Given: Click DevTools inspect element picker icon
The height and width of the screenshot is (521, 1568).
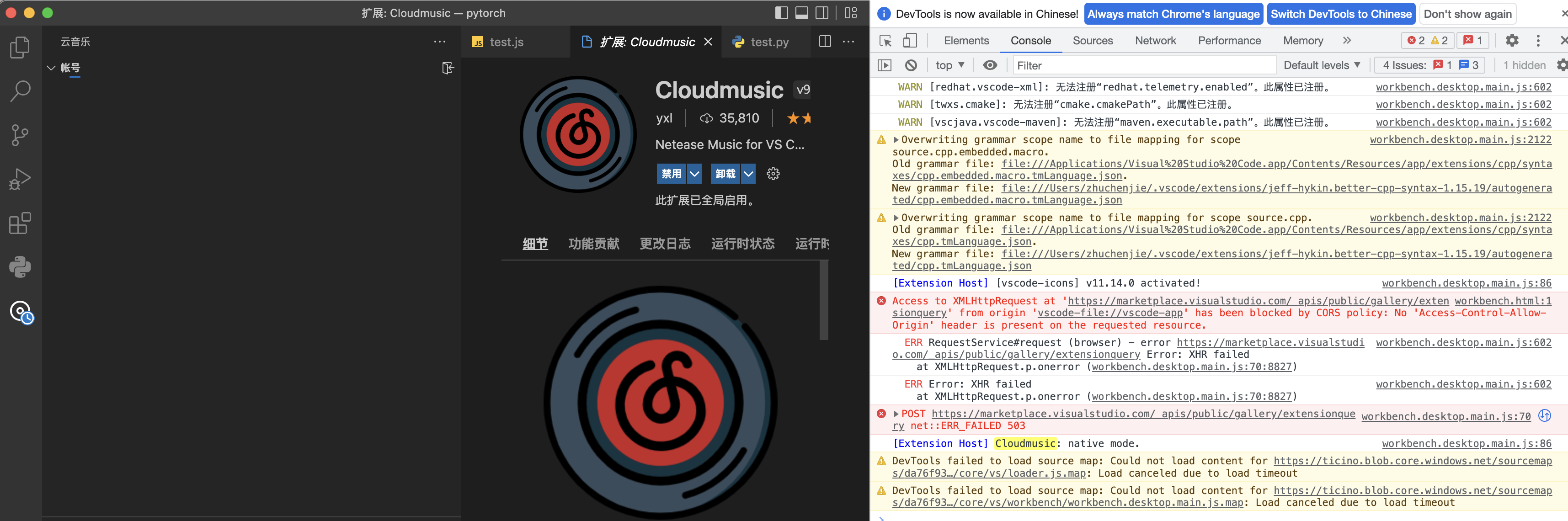Looking at the screenshot, I should point(885,41).
